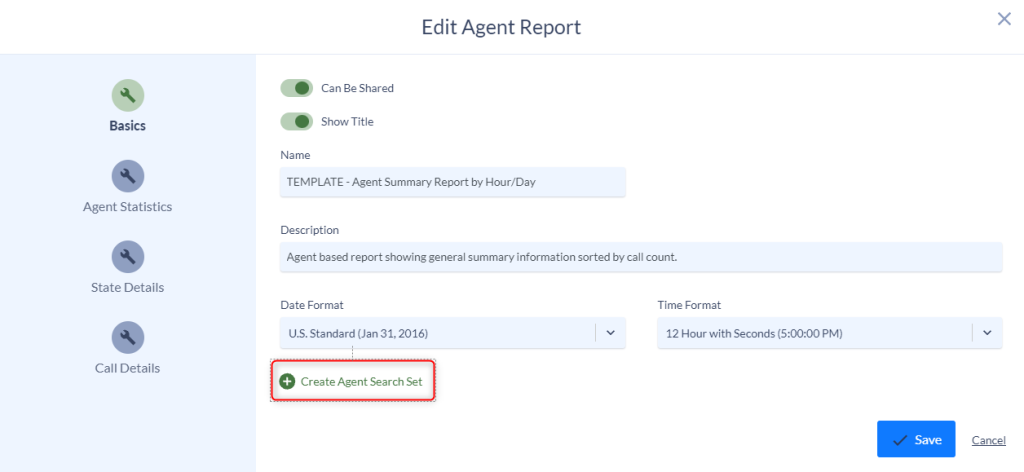Open the U.S. Standard date format selector
1024x472 pixels.
tap(453, 333)
